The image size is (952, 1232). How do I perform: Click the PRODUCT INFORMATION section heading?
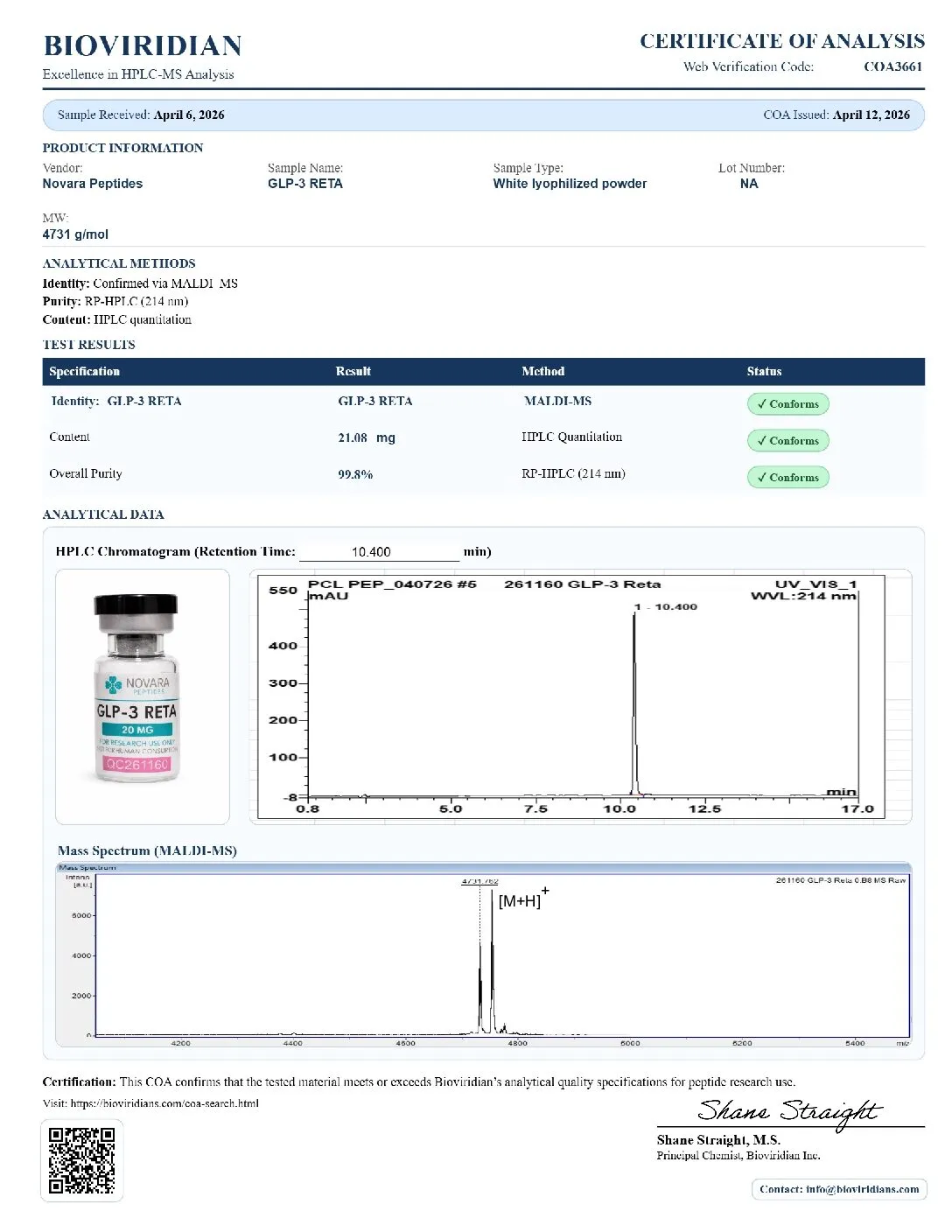122,148
